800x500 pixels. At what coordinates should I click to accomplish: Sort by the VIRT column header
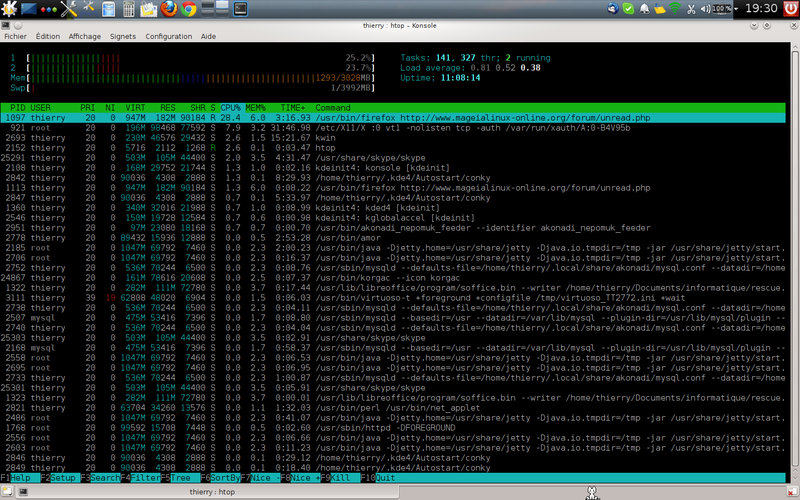135,108
